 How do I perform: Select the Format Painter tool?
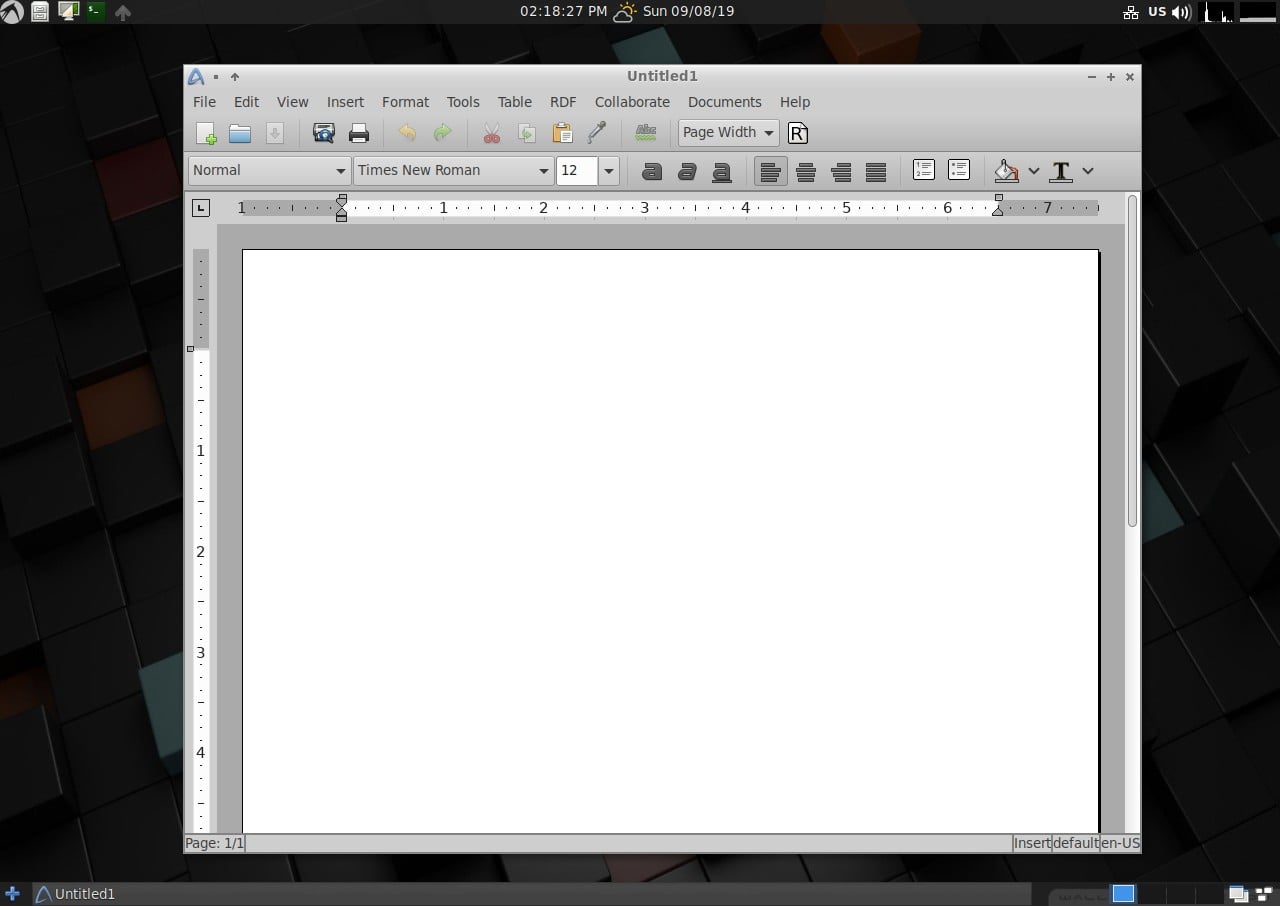click(x=597, y=133)
